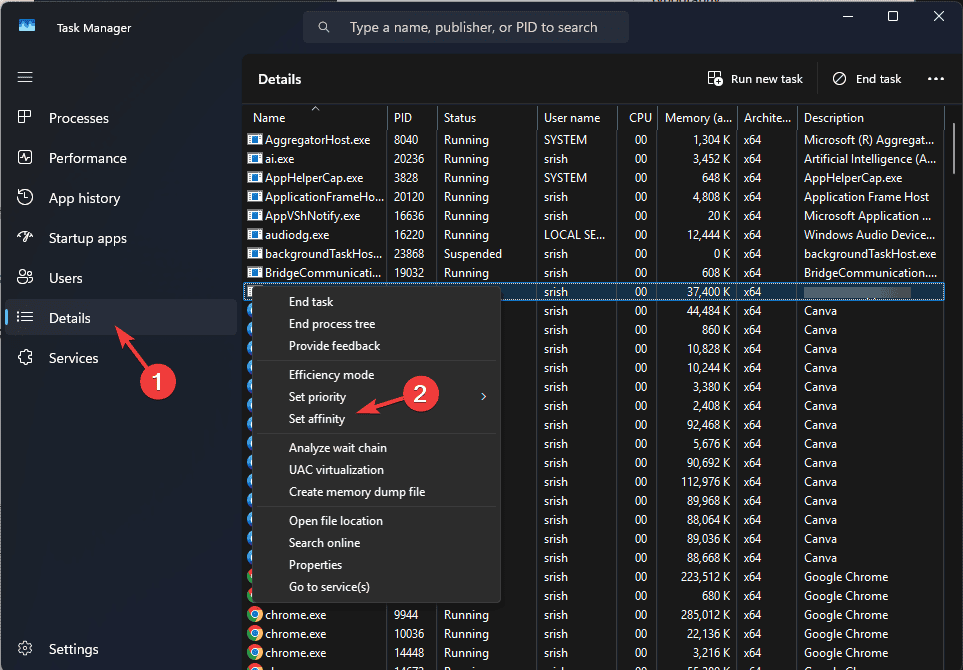Image resolution: width=963 pixels, height=670 pixels.
Task: Click the BridgeCommunication process icon
Action: coord(254,273)
